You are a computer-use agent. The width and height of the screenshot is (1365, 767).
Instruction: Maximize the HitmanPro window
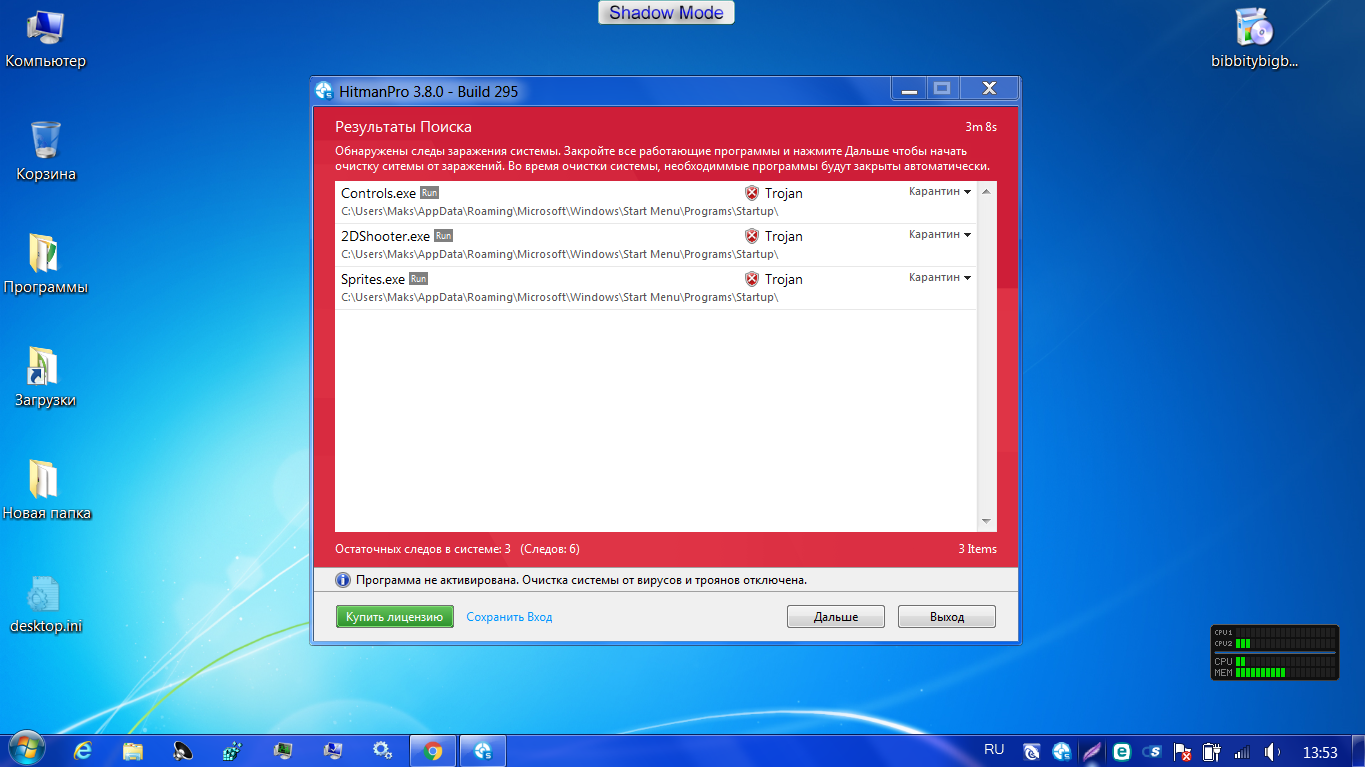[x=942, y=90]
